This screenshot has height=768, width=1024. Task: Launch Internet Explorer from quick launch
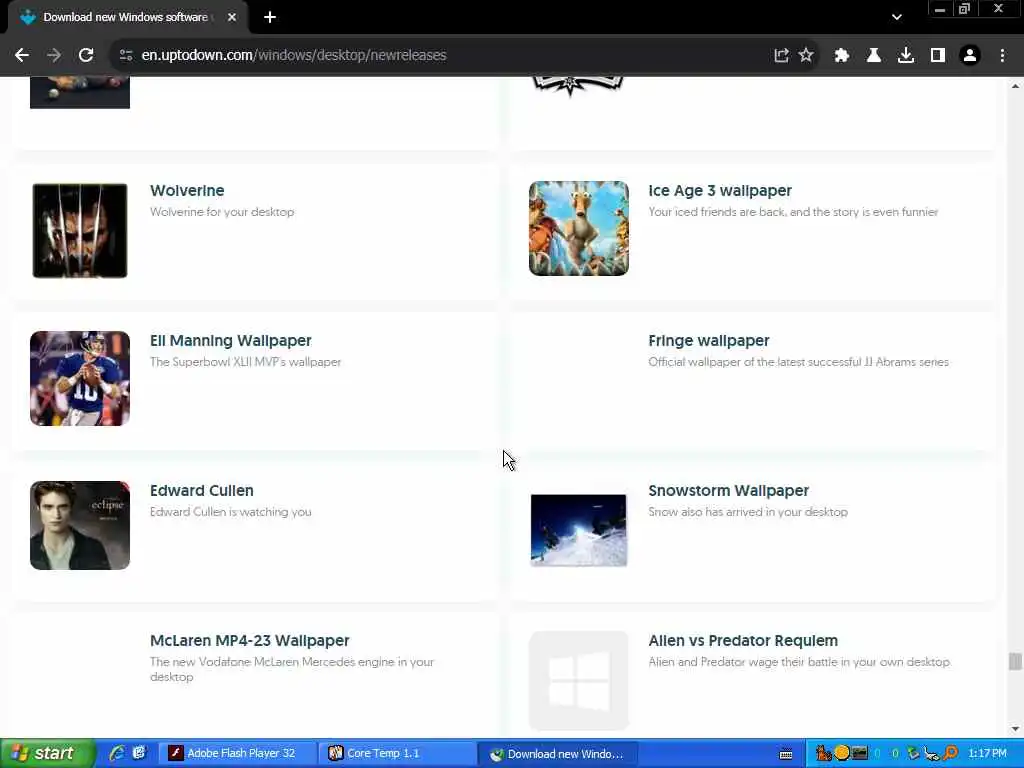click(117, 754)
